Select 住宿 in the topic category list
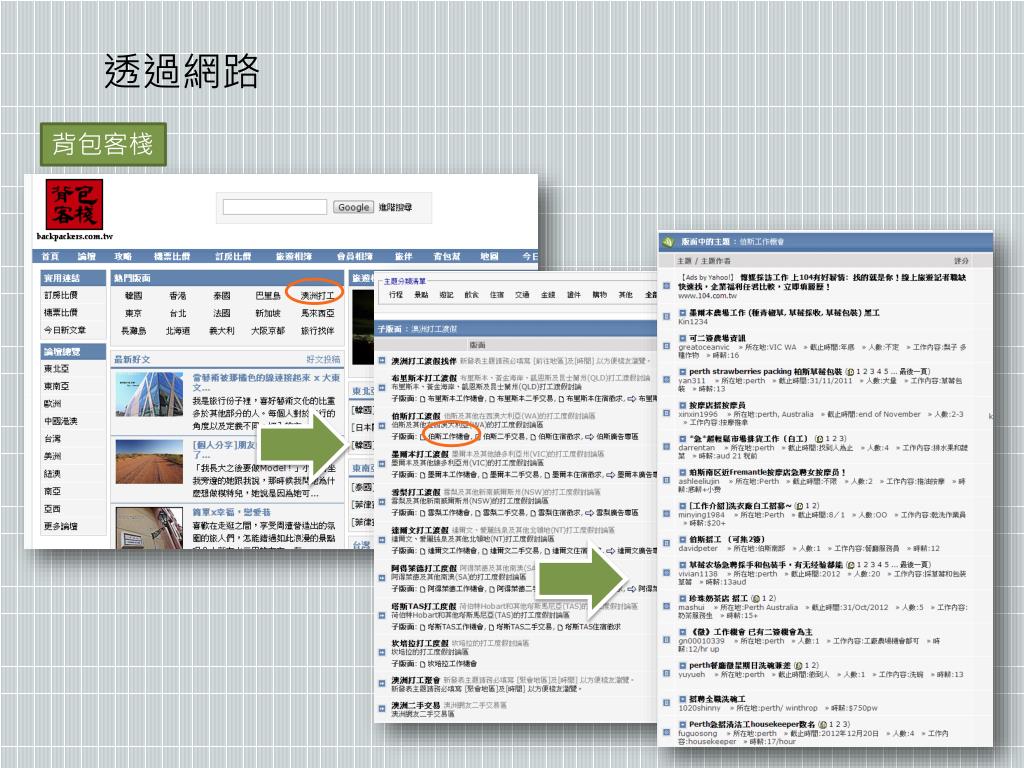The width and height of the screenshot is (1024, 768). [x=497, y=295]
